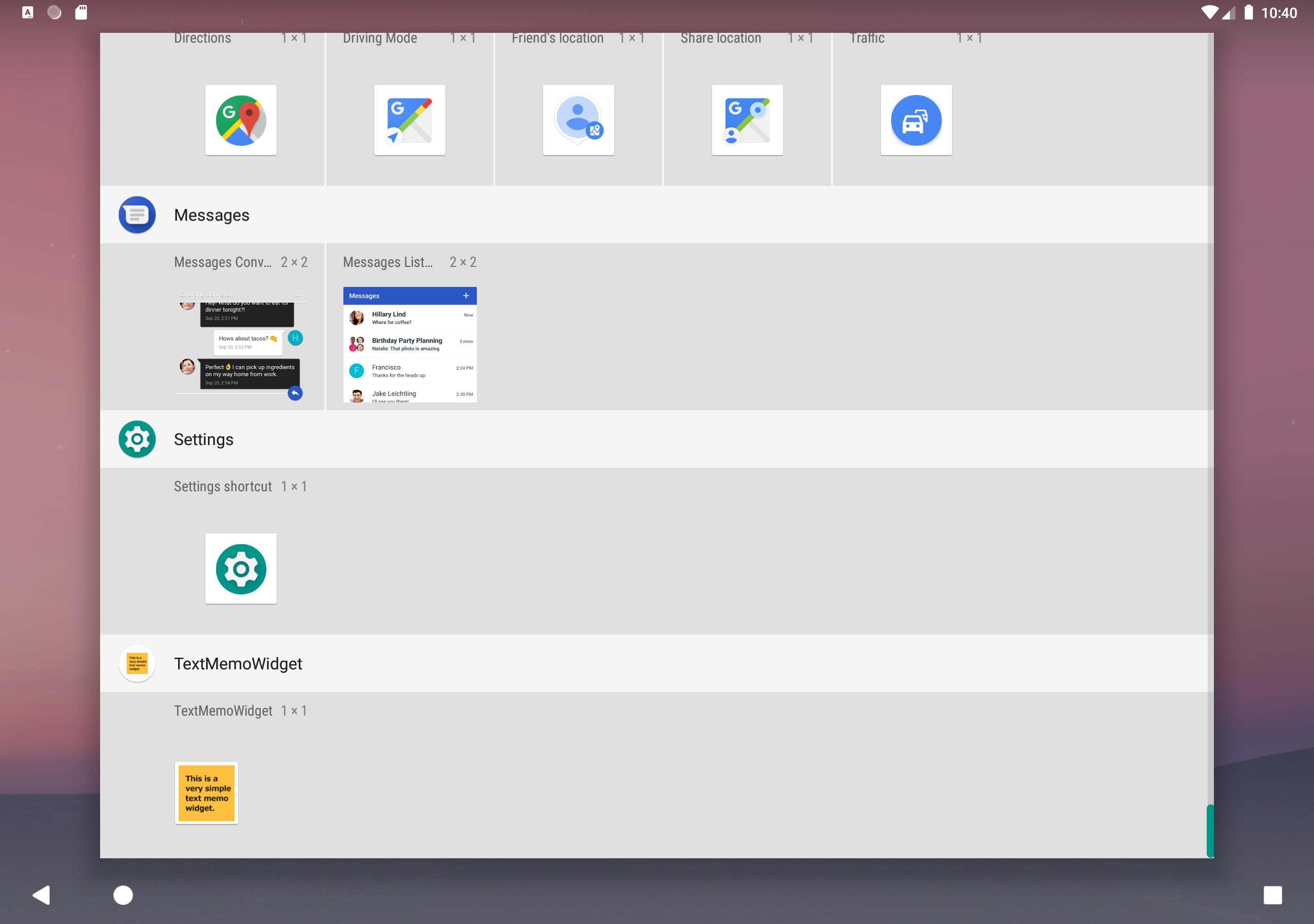Open recent apps with the square button
This screenshot has width=1314, height=924.
[x=1273, y=895]
